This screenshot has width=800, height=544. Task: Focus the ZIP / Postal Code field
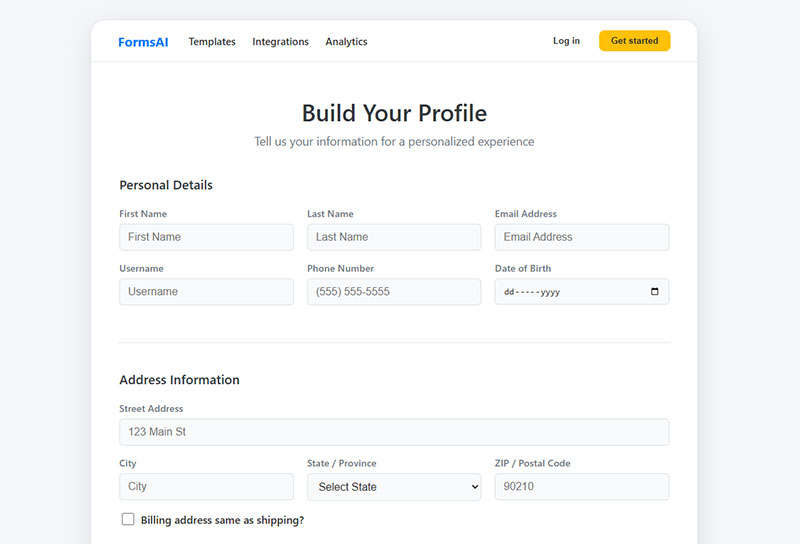581,487
